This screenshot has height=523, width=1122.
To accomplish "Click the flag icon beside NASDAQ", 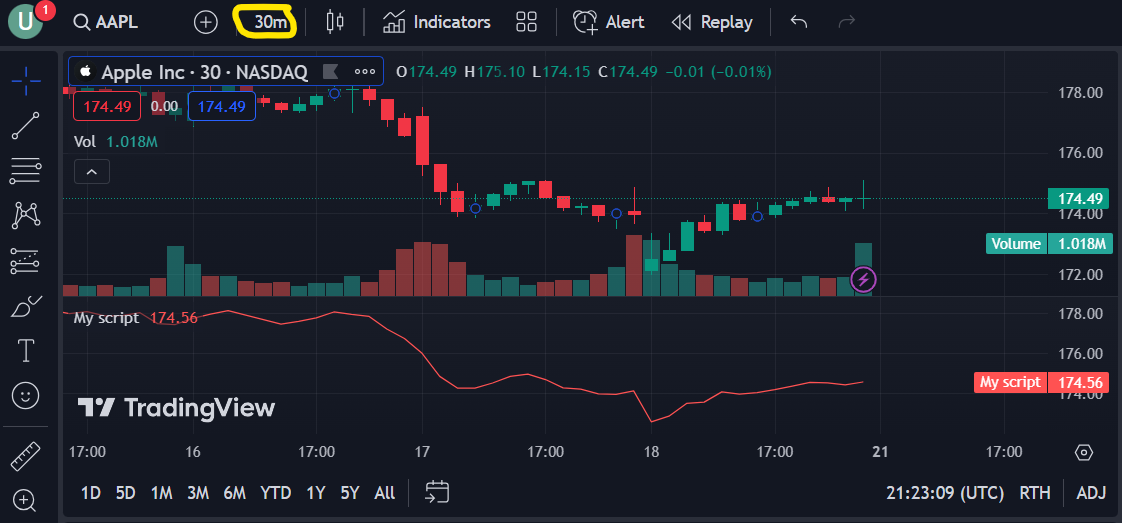I will click(331, 72).
